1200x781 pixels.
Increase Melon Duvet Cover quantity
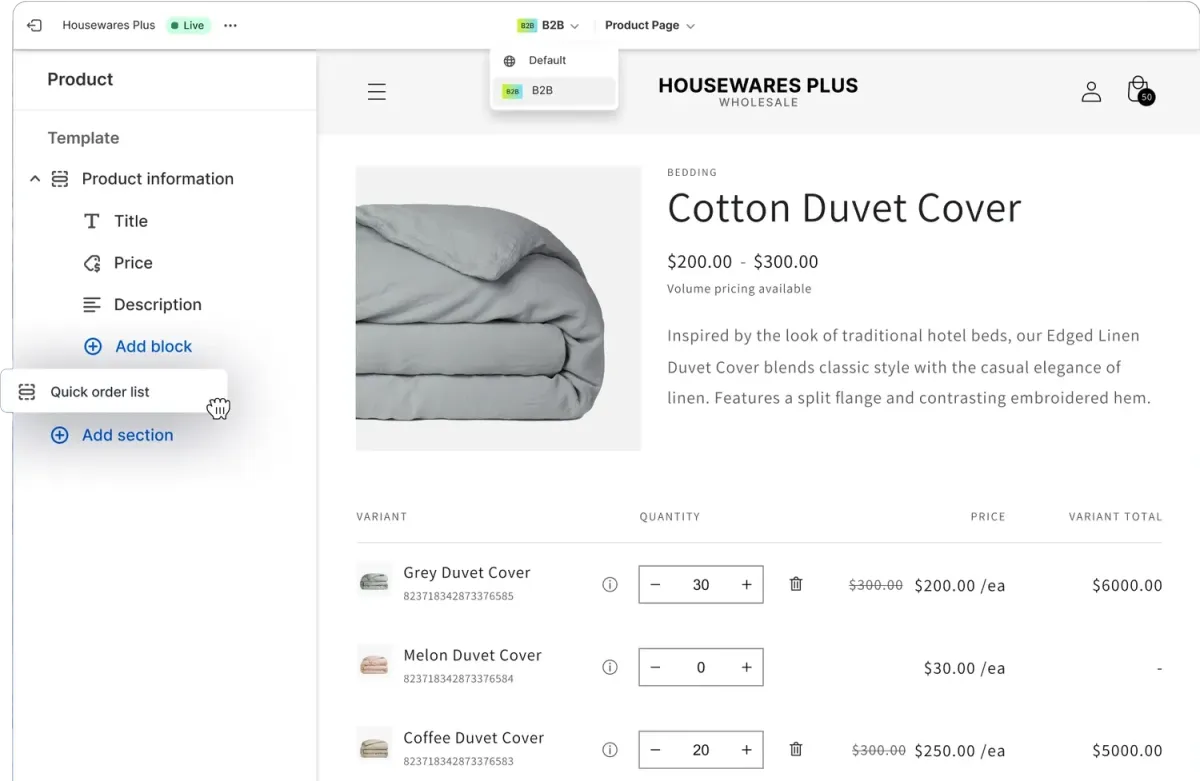tap(746, 667)
